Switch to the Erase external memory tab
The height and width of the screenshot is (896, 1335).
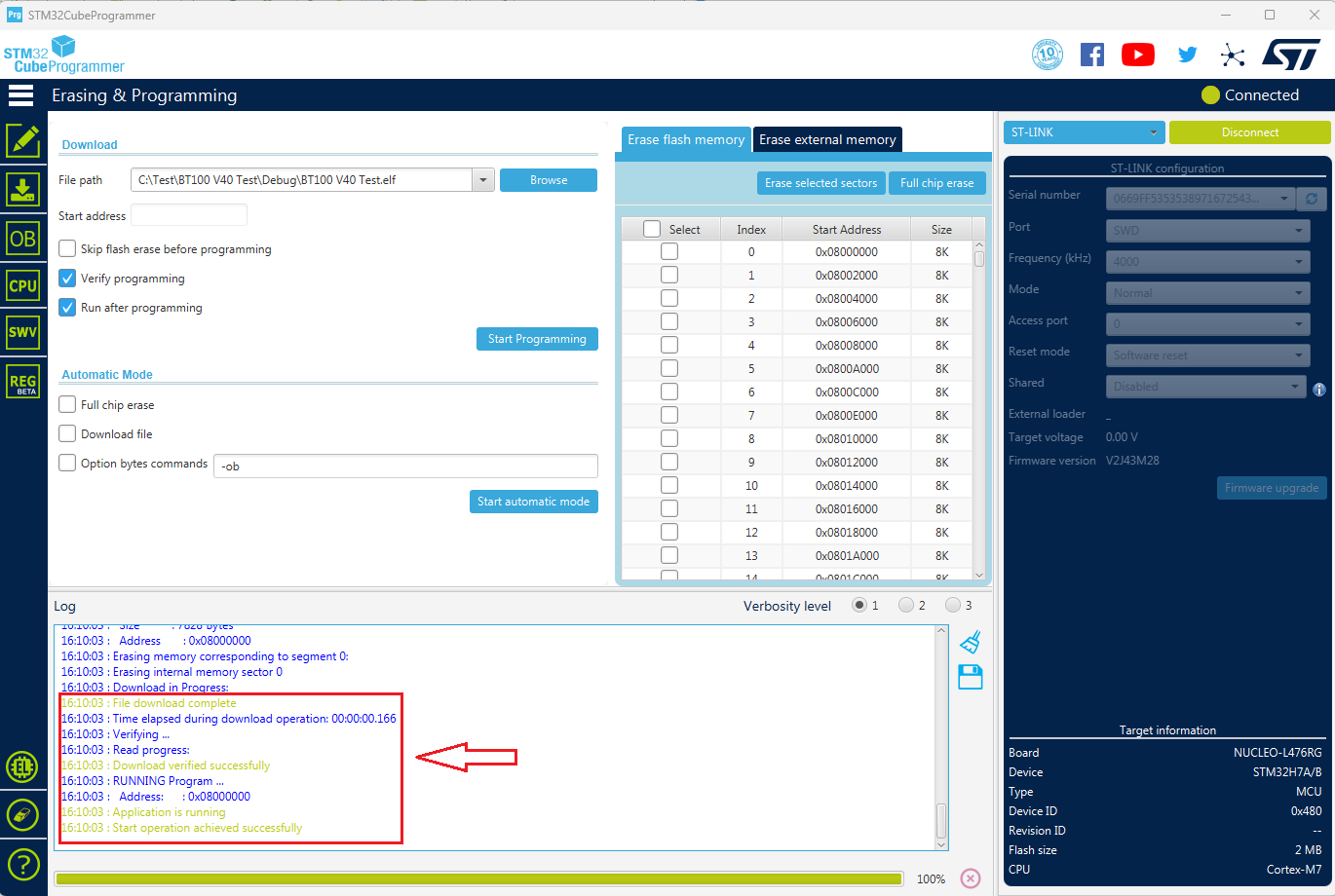pos(826,139)
